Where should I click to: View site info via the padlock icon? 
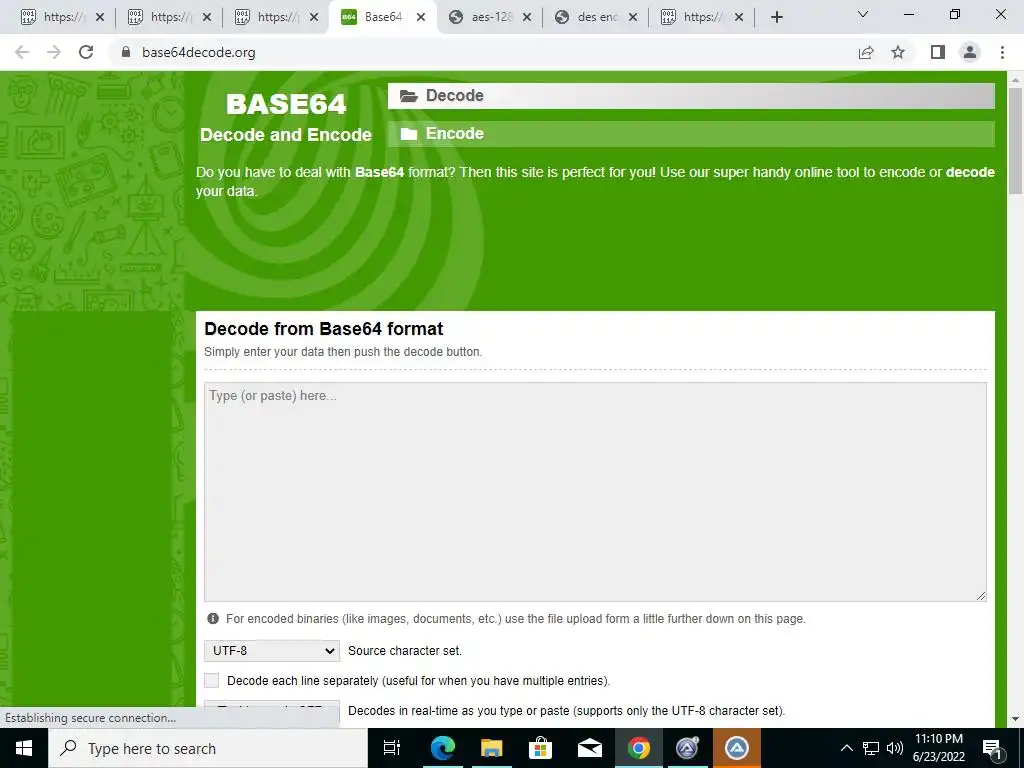pos(126,52)
